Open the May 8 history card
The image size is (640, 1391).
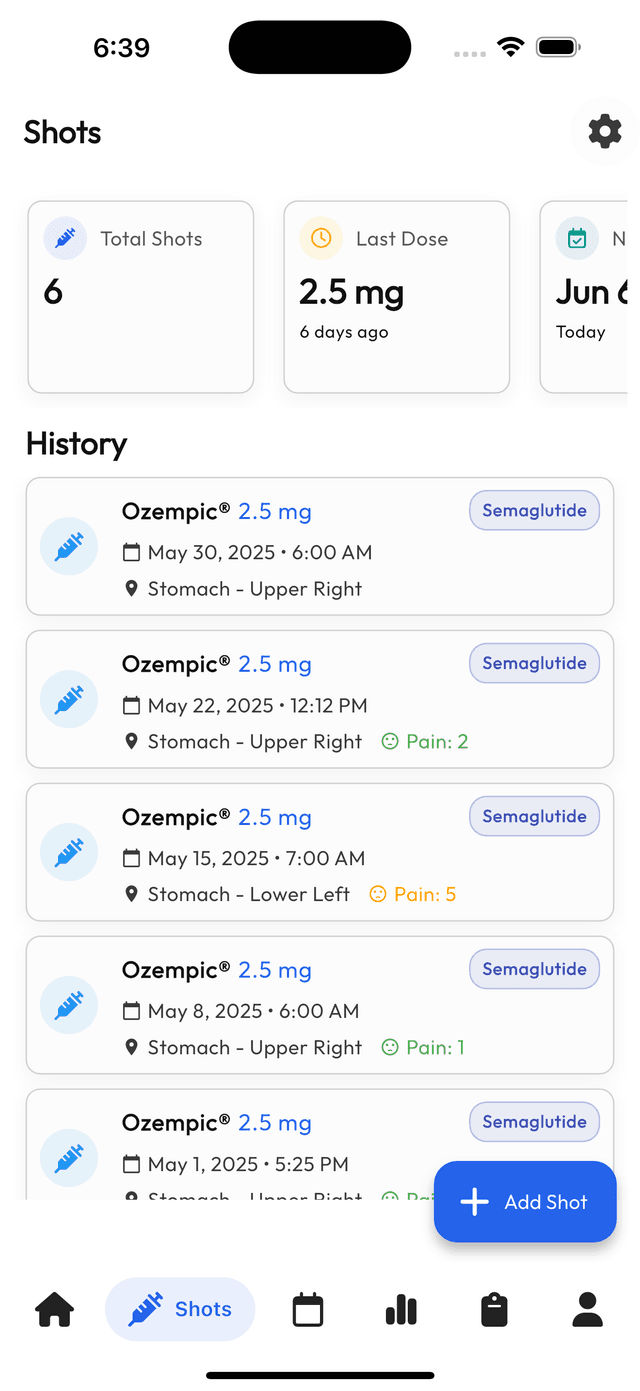pyautogui.click(x=320, y=1005)
